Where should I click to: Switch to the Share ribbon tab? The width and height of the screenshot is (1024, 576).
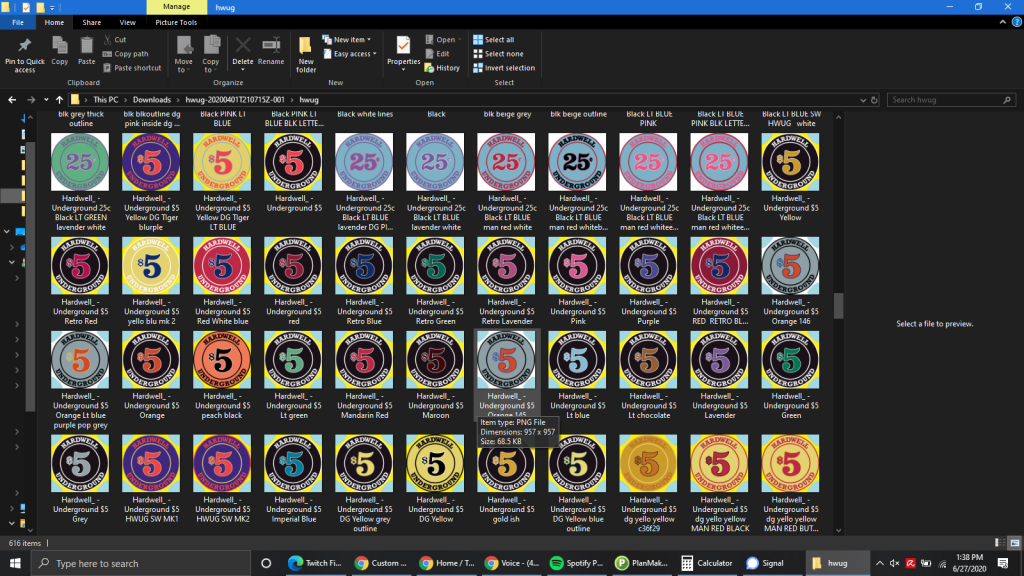coord(91,22)
